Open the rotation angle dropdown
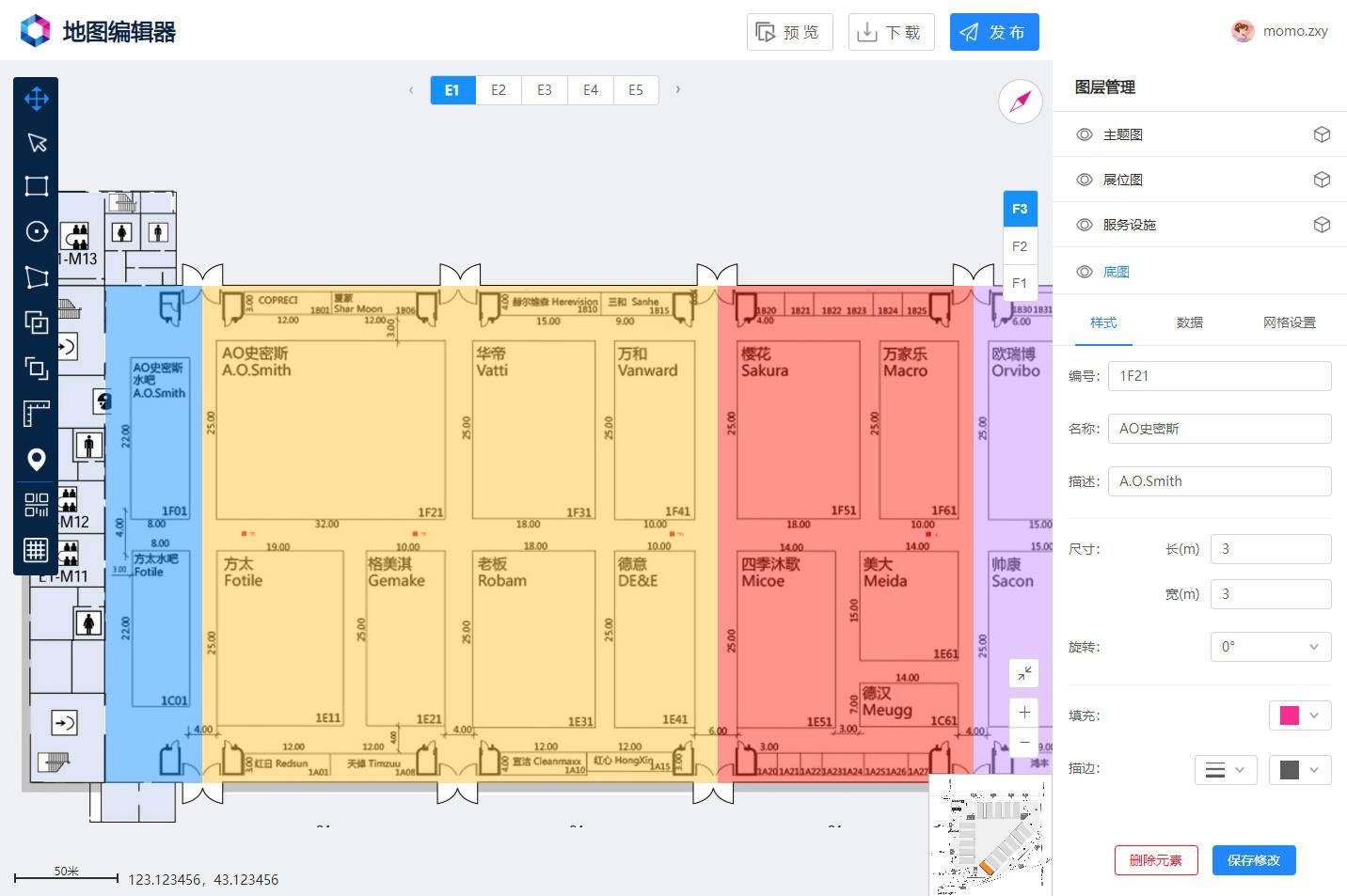Screen dimensions: 1347x896 1270,647
